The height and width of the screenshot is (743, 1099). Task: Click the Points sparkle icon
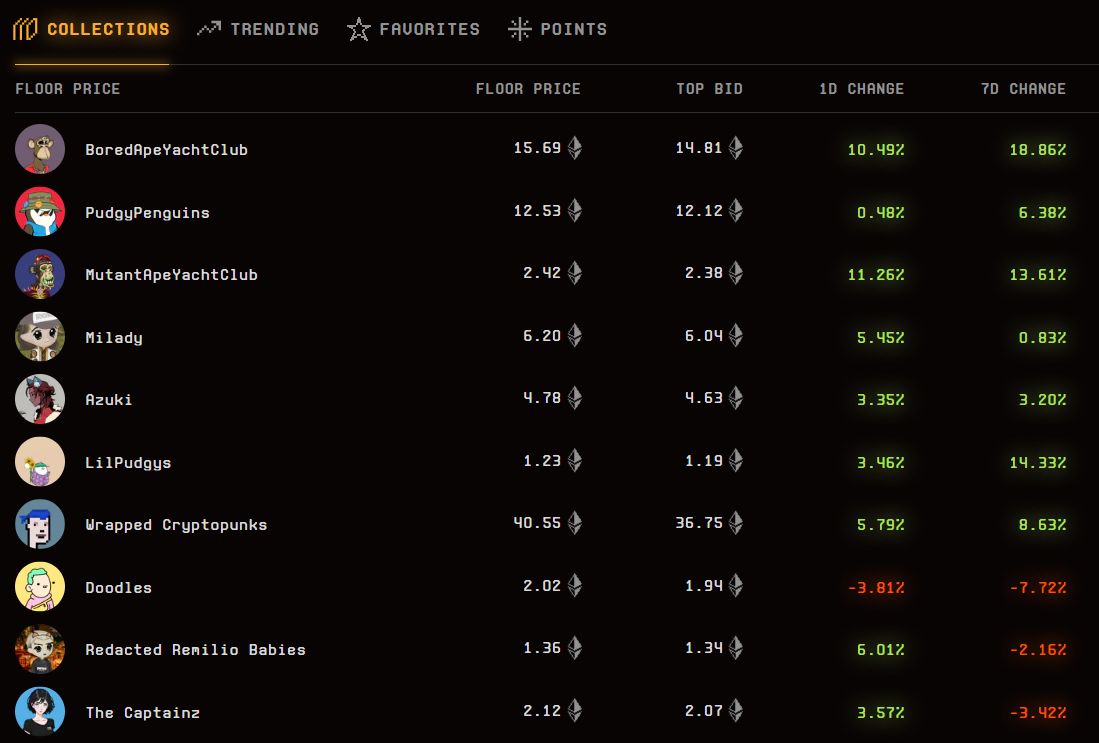coord(519,29)
